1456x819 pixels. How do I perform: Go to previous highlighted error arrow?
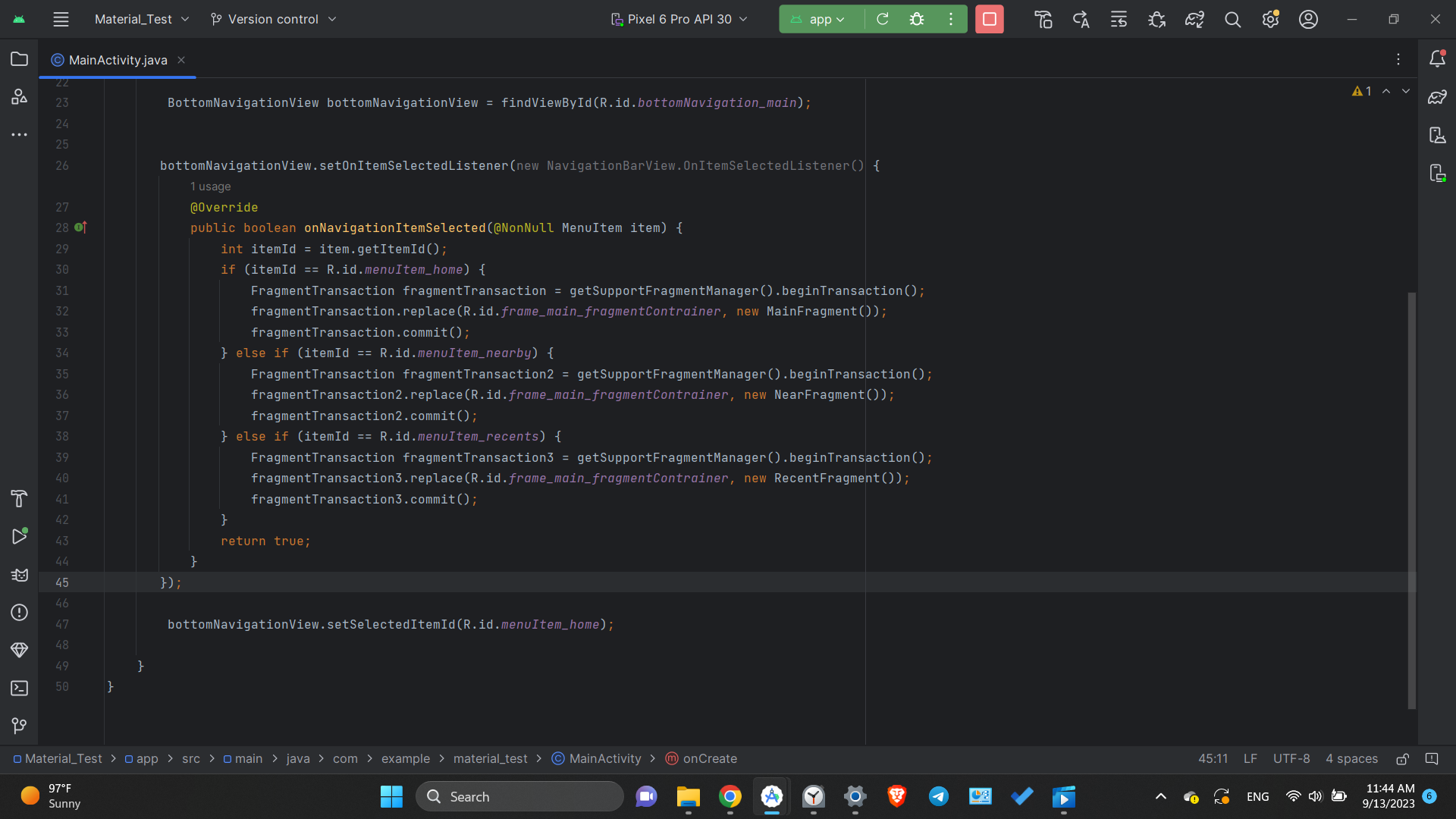click(x=1386, y=91)
